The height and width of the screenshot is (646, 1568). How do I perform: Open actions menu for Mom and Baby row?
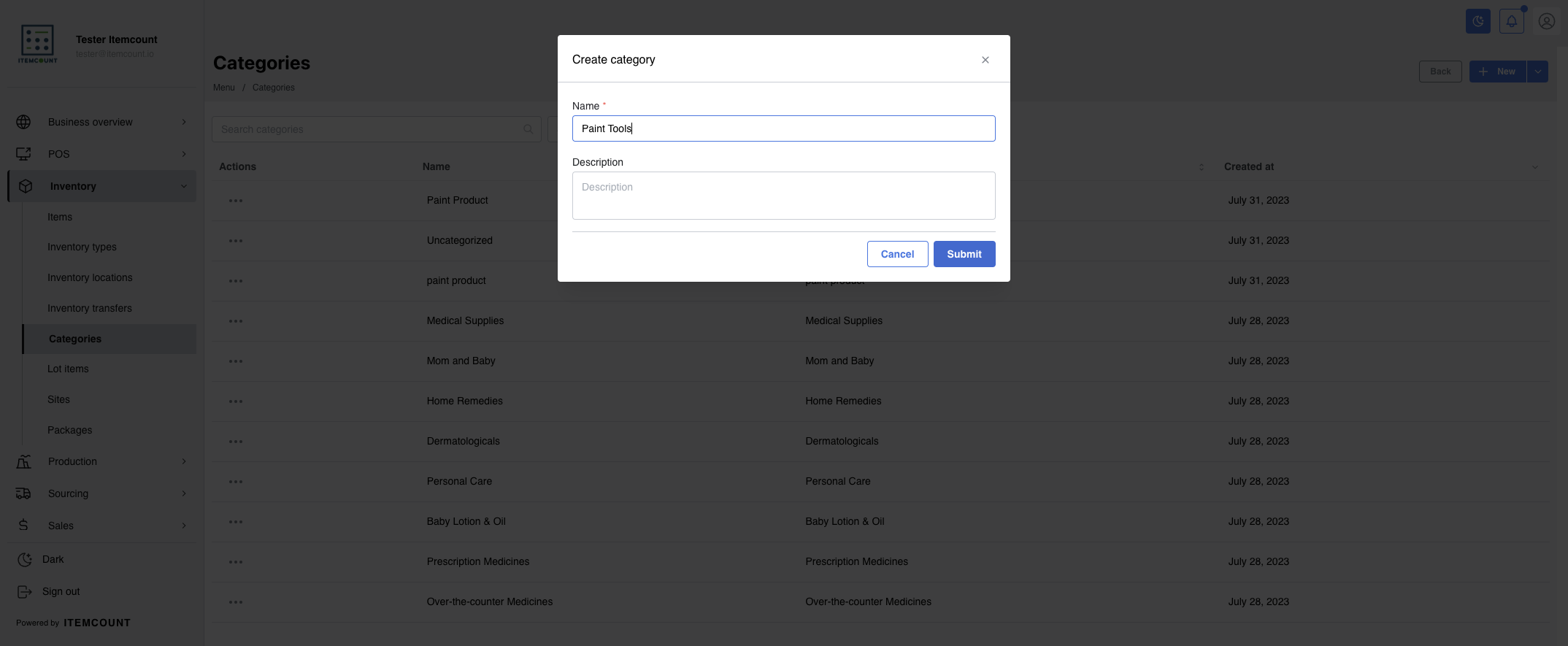[x=236, y=361]
